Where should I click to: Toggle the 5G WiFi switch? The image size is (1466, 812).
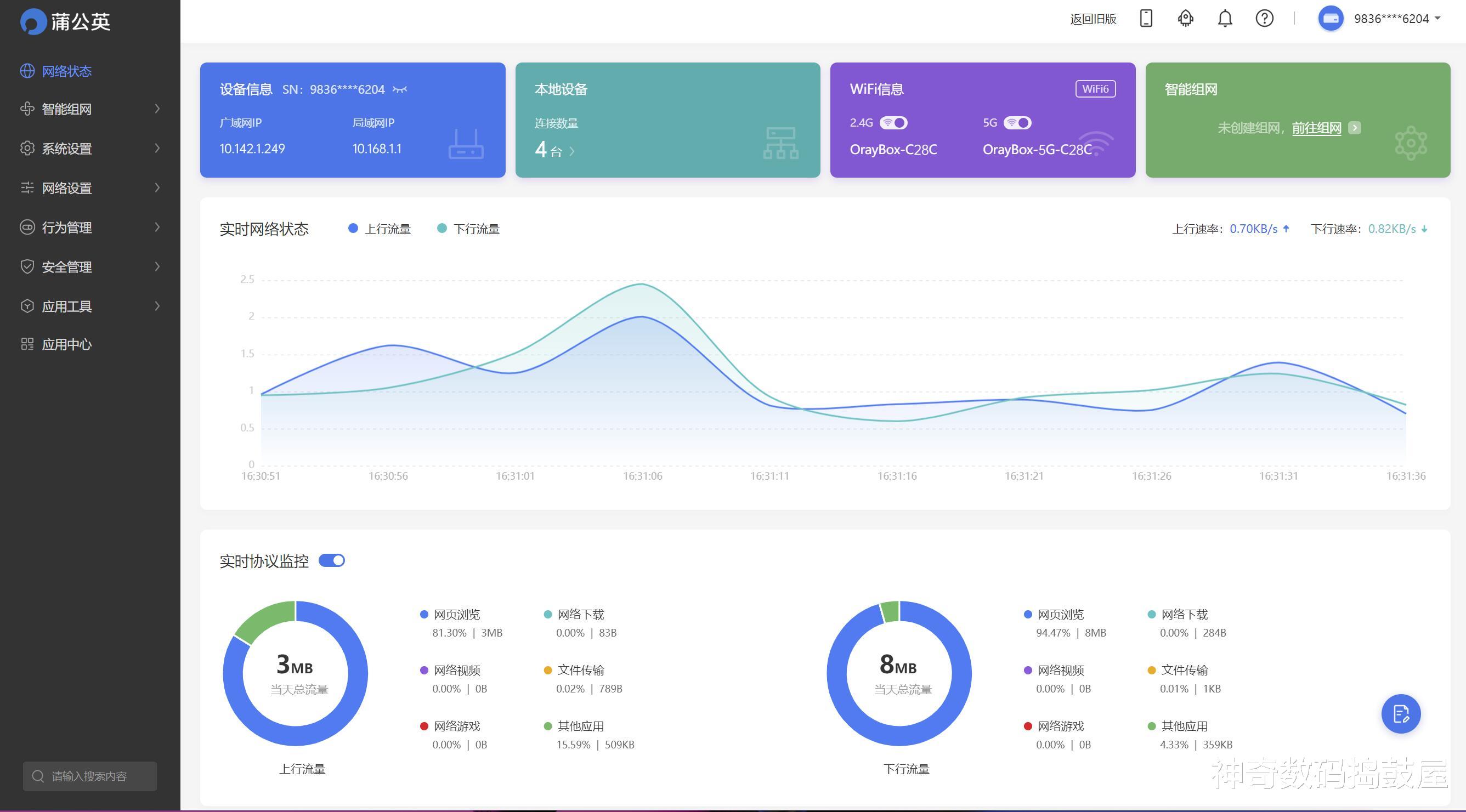pos(1017,123)
